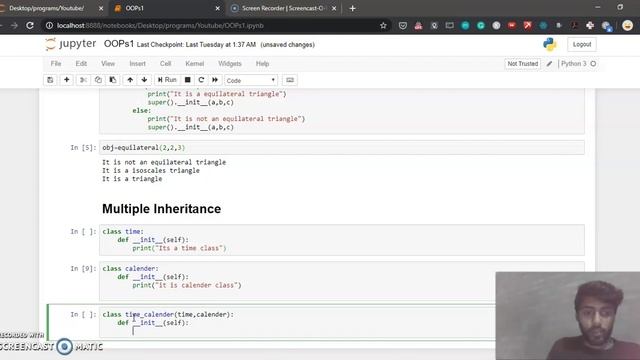Screen dimensions: 640x360
Task: Switch to the Desktop/programs/Youtube tab
Action: [x=51, y=8]
